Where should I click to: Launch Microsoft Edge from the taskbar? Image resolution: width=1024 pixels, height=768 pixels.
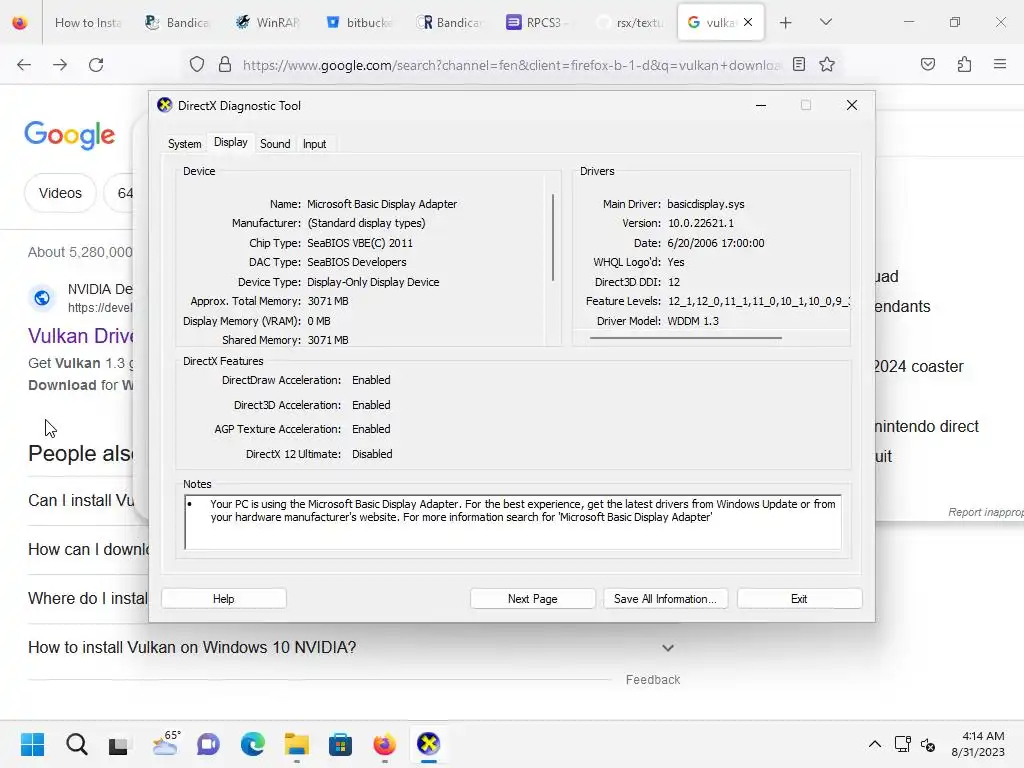253,744
